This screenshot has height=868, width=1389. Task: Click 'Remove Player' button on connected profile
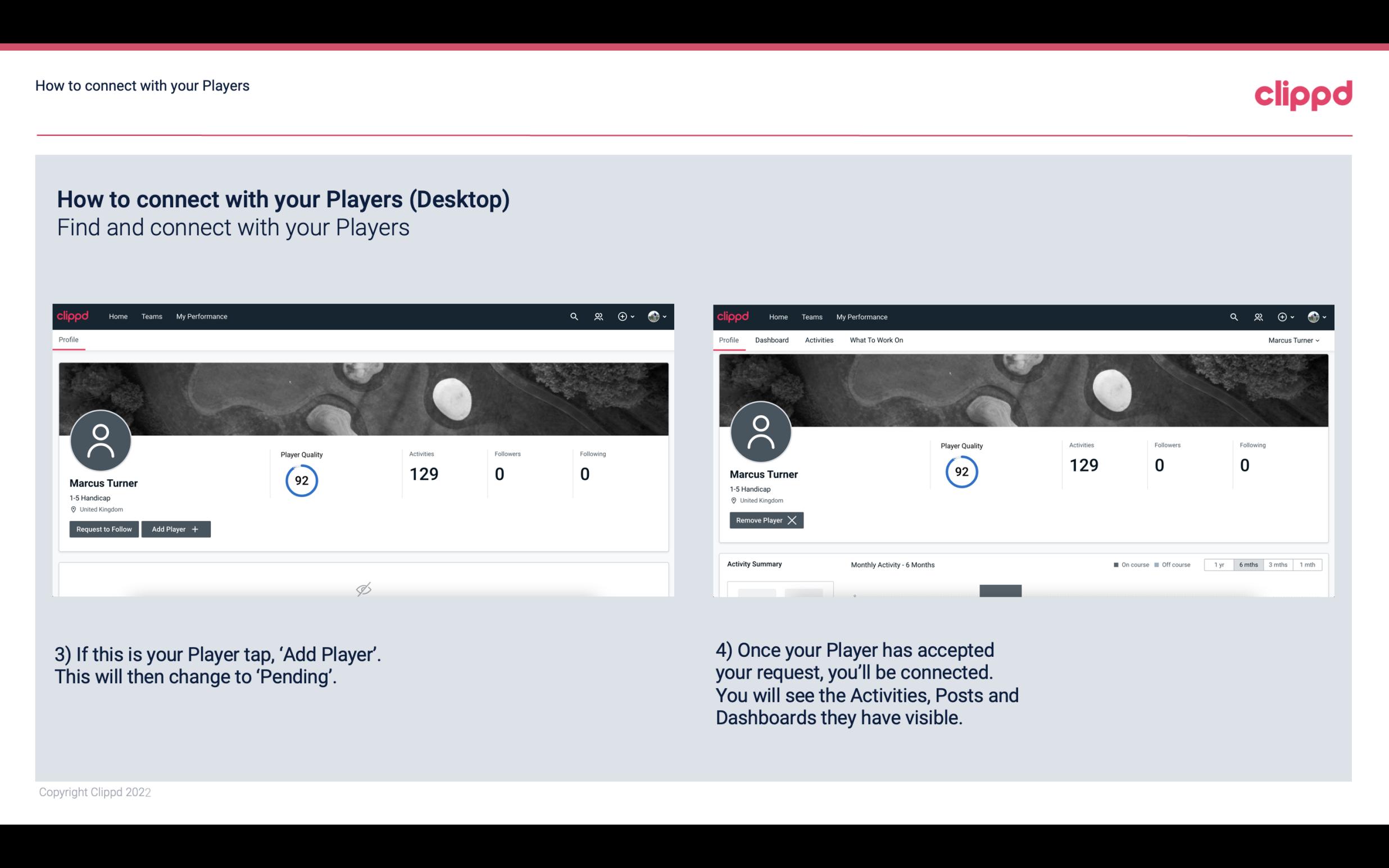pyautogui.click(x=765, y=520)
